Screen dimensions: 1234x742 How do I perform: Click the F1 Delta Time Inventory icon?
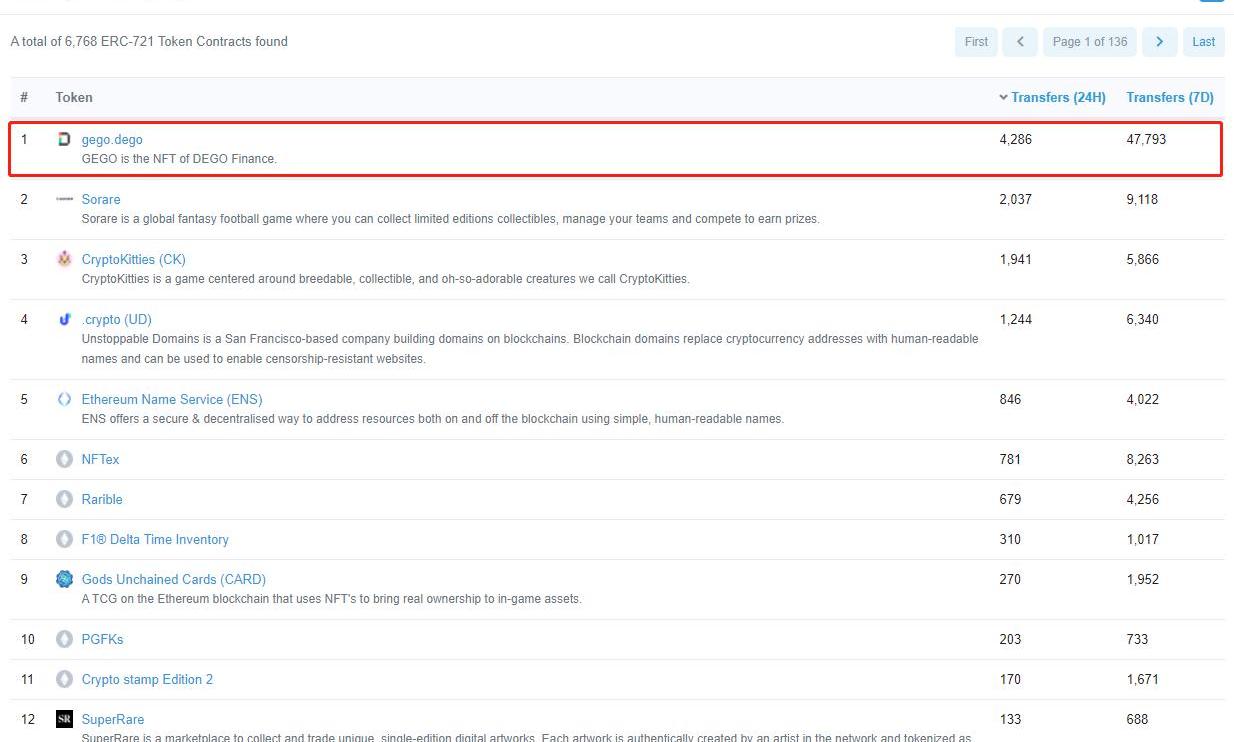(64, 539)
